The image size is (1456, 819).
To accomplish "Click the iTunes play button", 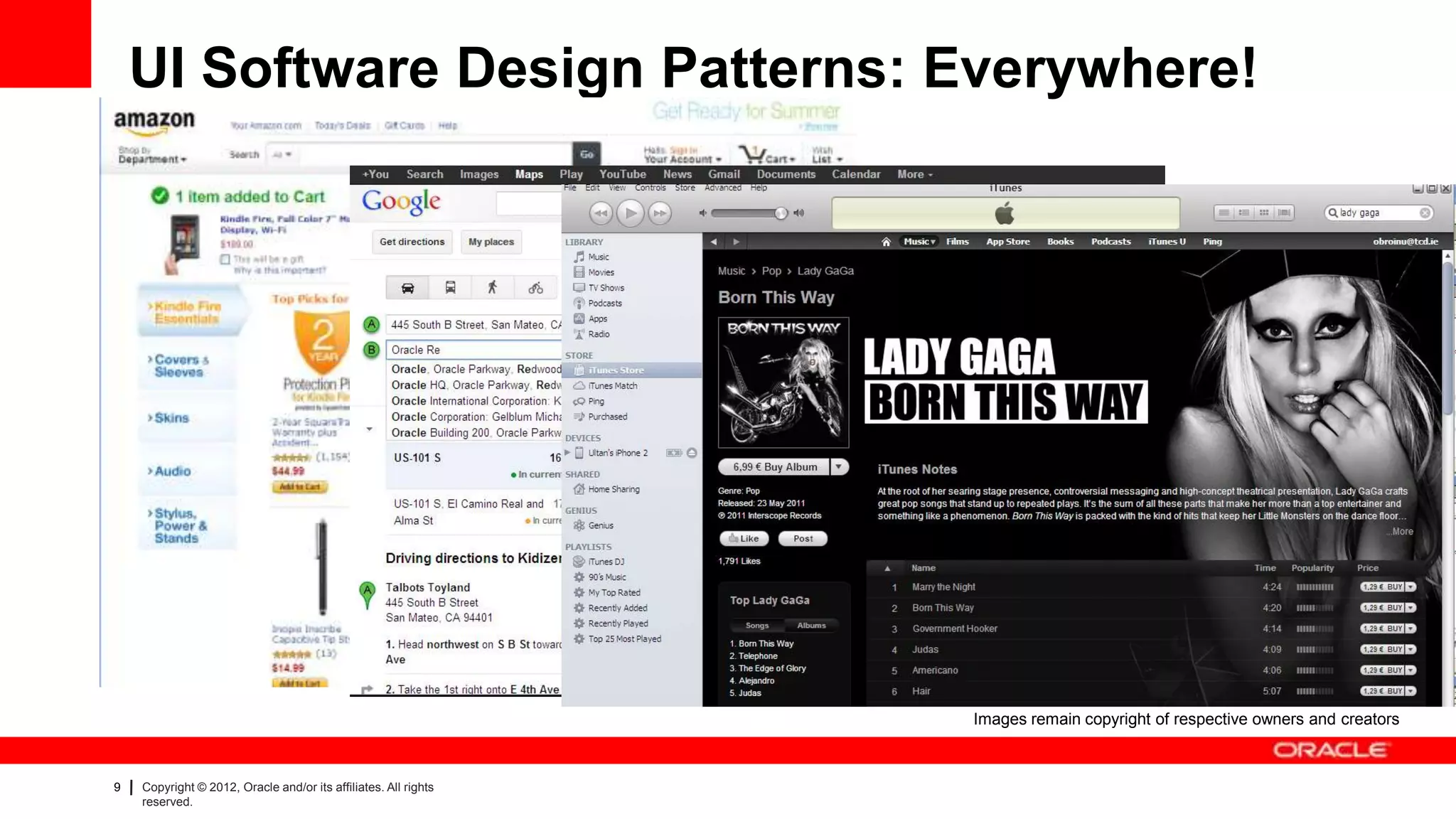I will [630, 213].
